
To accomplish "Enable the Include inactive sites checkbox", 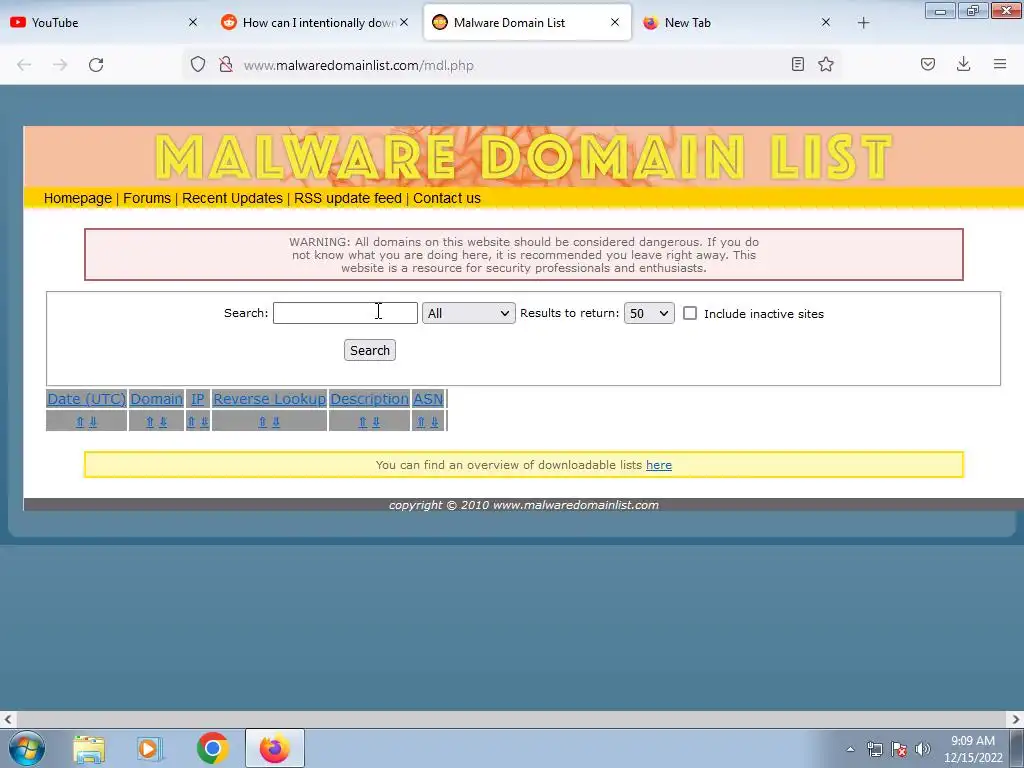I will point(690,313).
